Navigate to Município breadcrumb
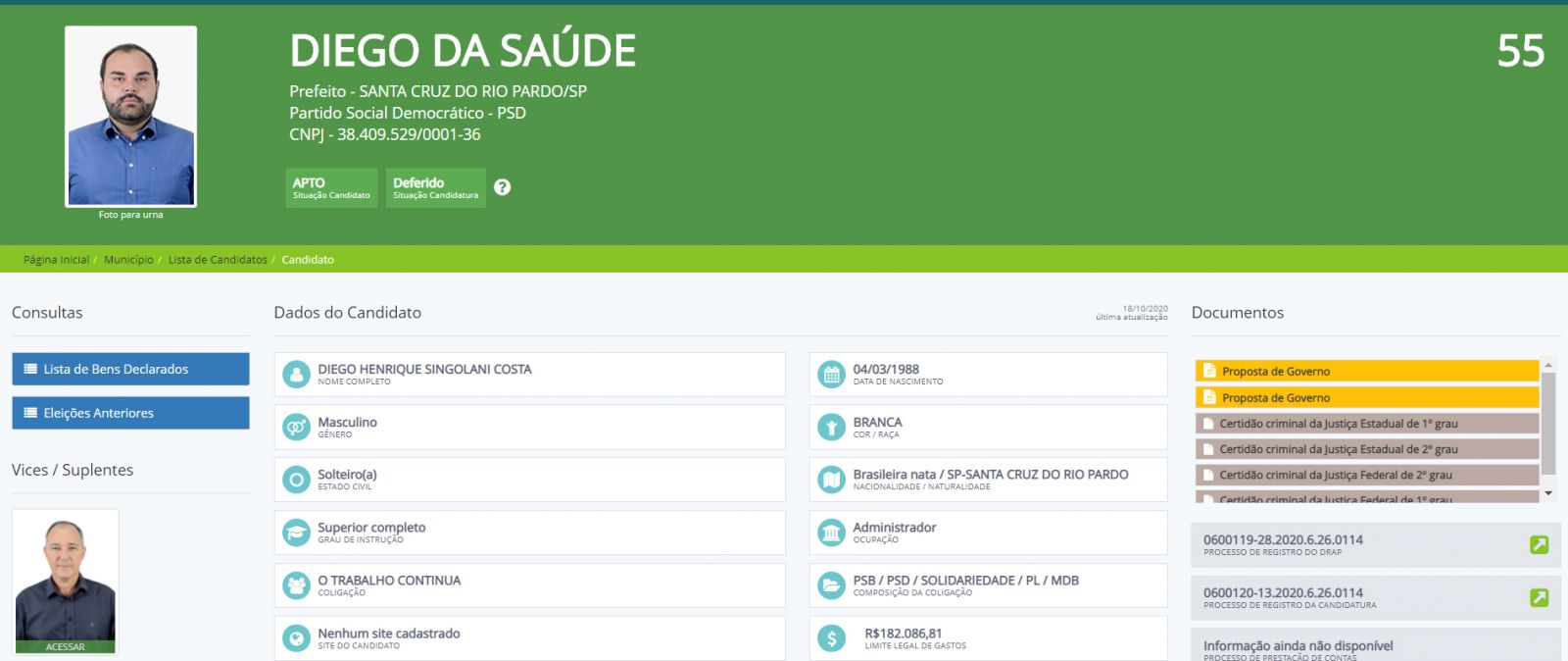1568x661 pixels. [x=128, y=260]
